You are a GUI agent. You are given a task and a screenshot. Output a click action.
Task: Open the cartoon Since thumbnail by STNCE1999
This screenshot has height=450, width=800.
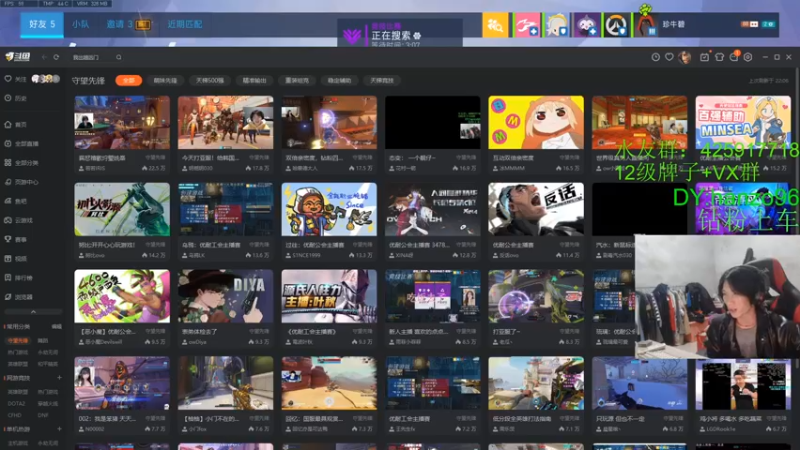(329, 209)
